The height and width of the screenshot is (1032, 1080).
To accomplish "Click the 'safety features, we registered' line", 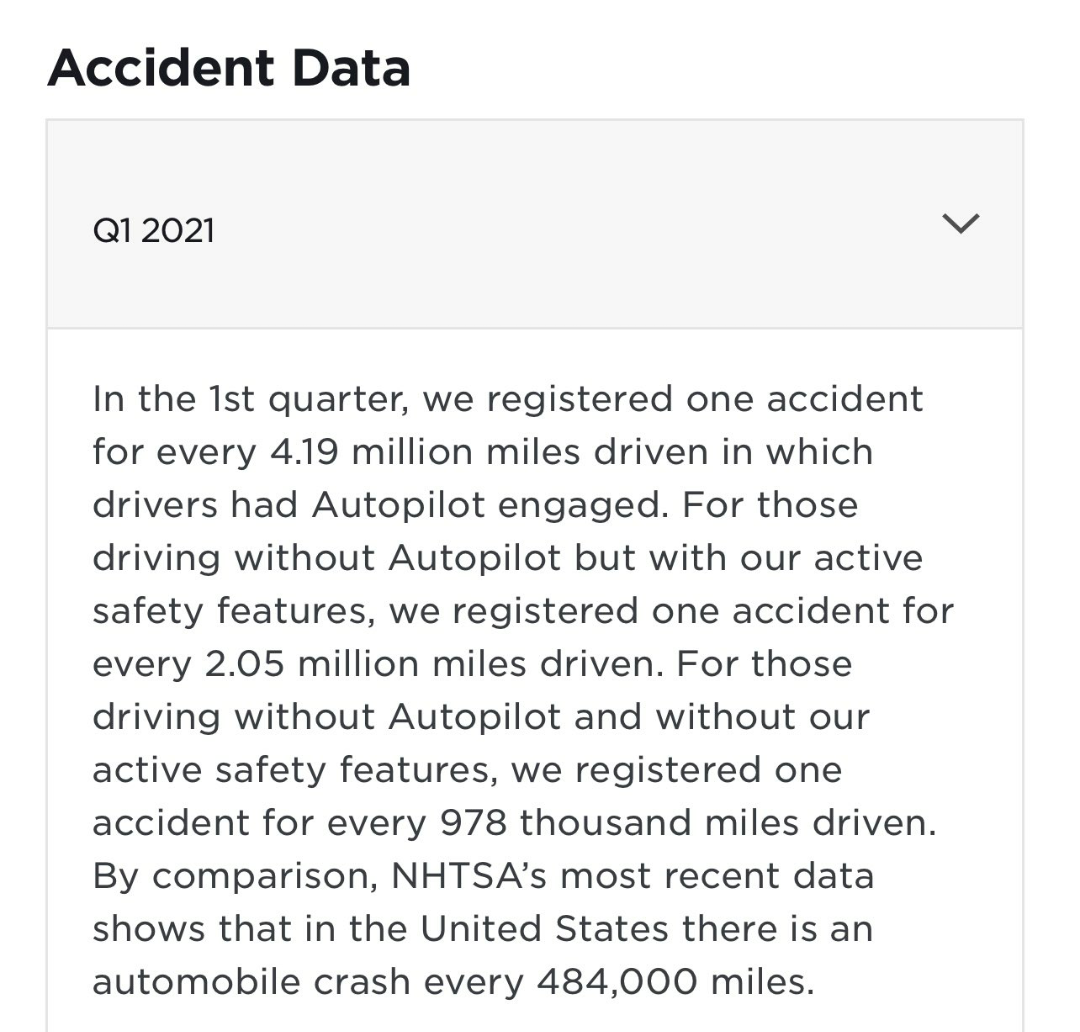I will pos(366,612).
